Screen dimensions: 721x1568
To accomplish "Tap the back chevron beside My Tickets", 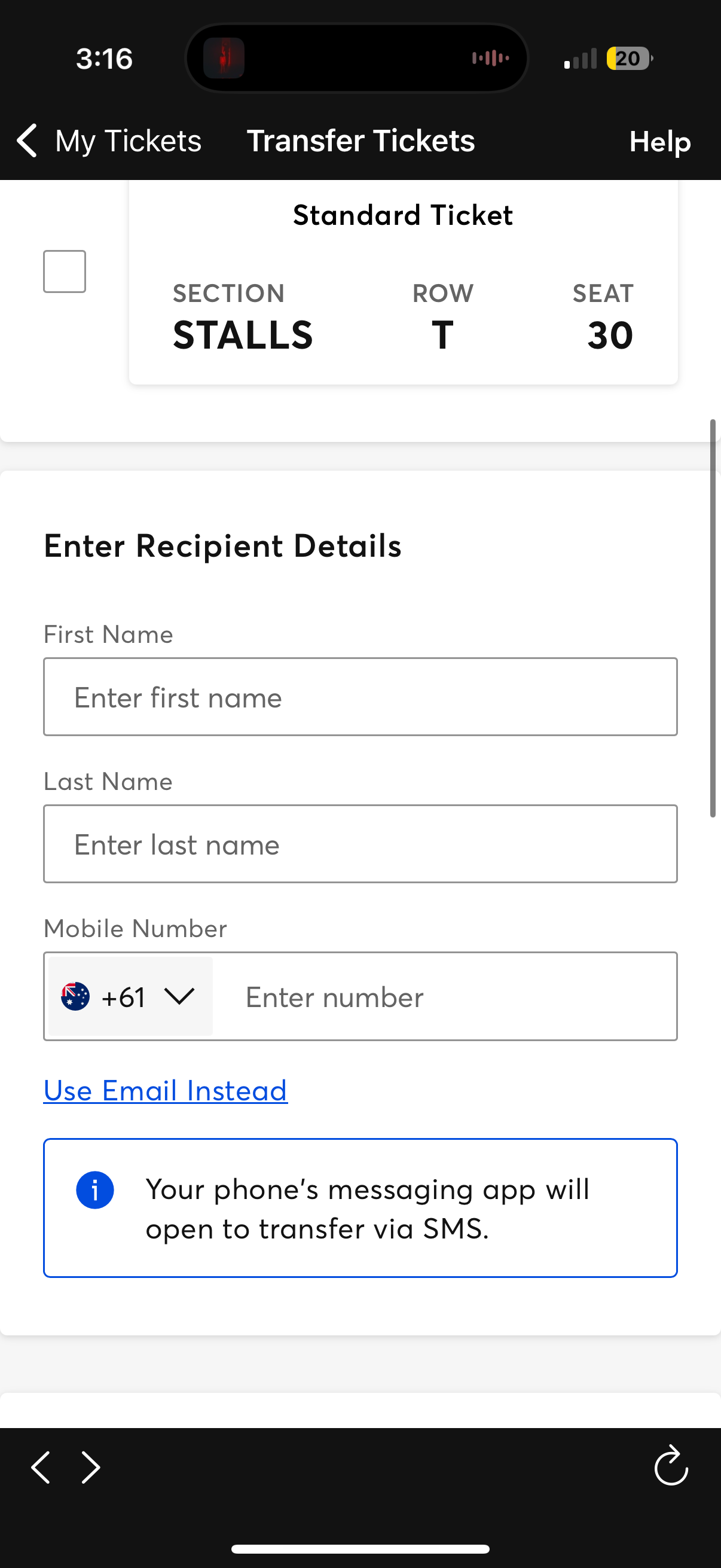I will point(28,141).
